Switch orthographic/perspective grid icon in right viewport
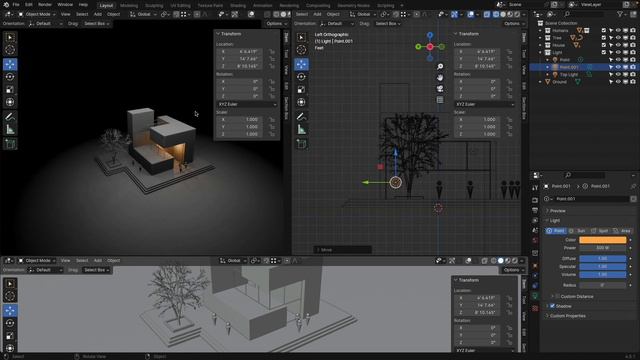 tap(440, 100)
